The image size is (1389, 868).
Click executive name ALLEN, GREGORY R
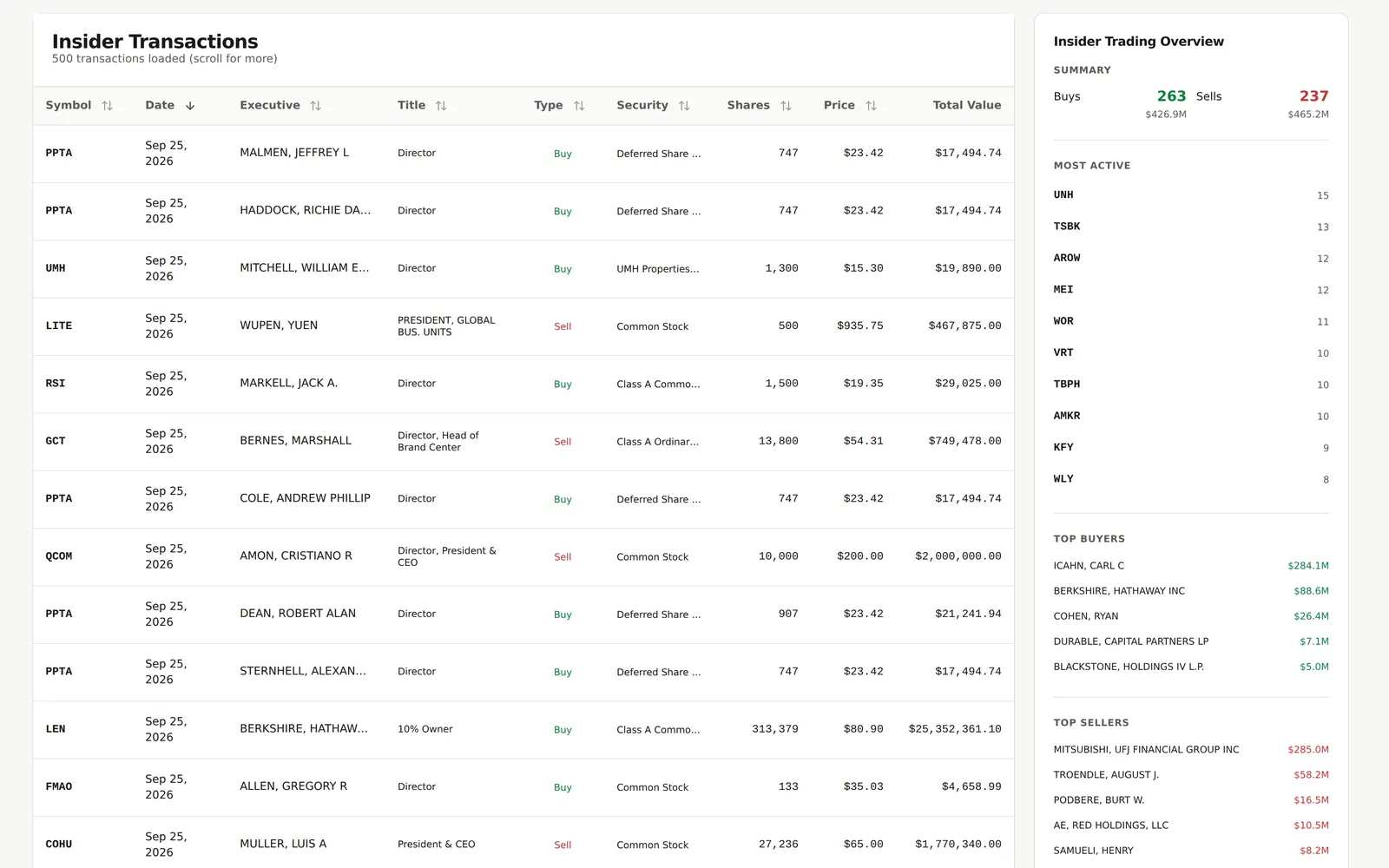[x=293, y=786]
